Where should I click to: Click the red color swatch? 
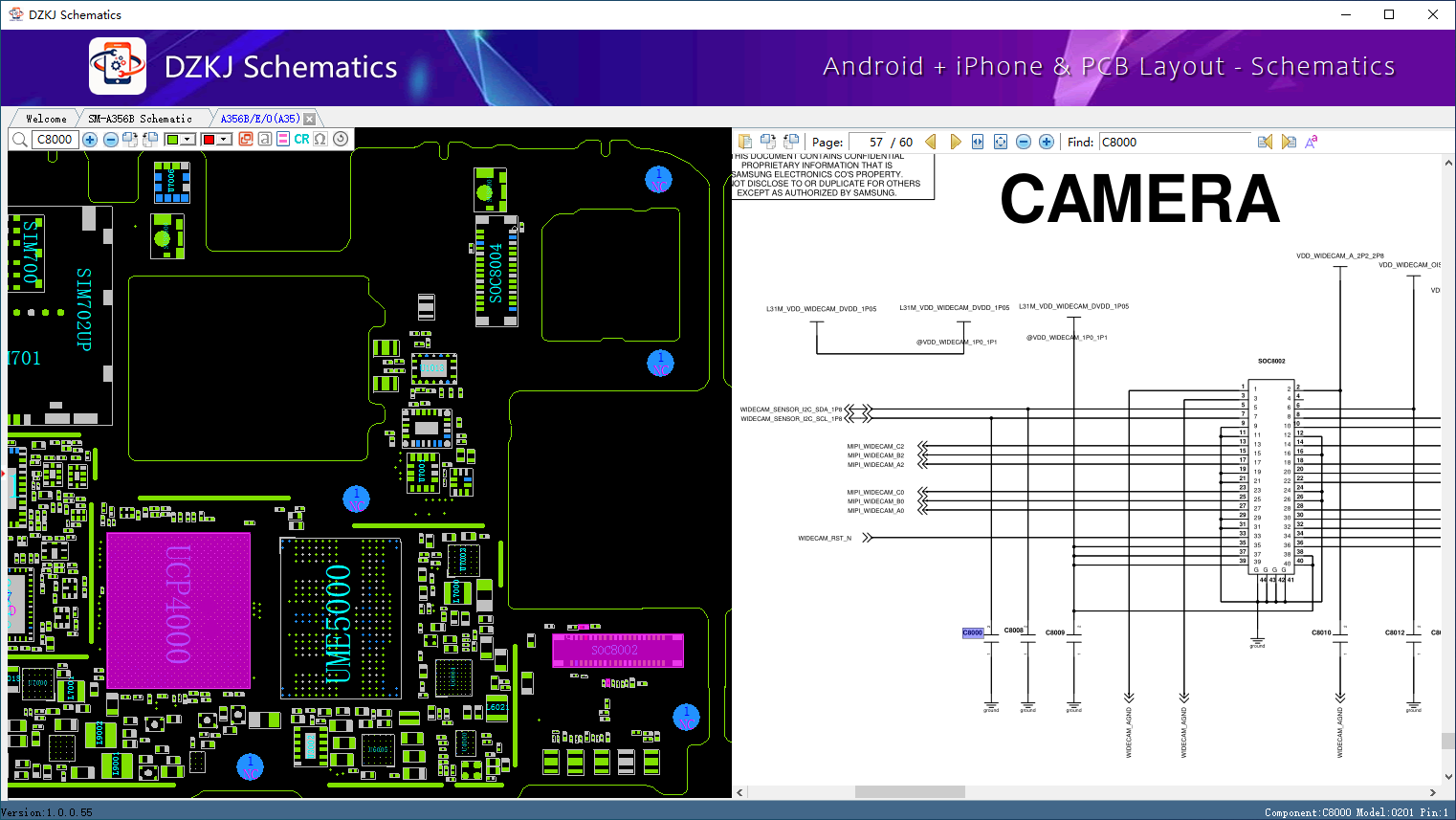point(209,140)
